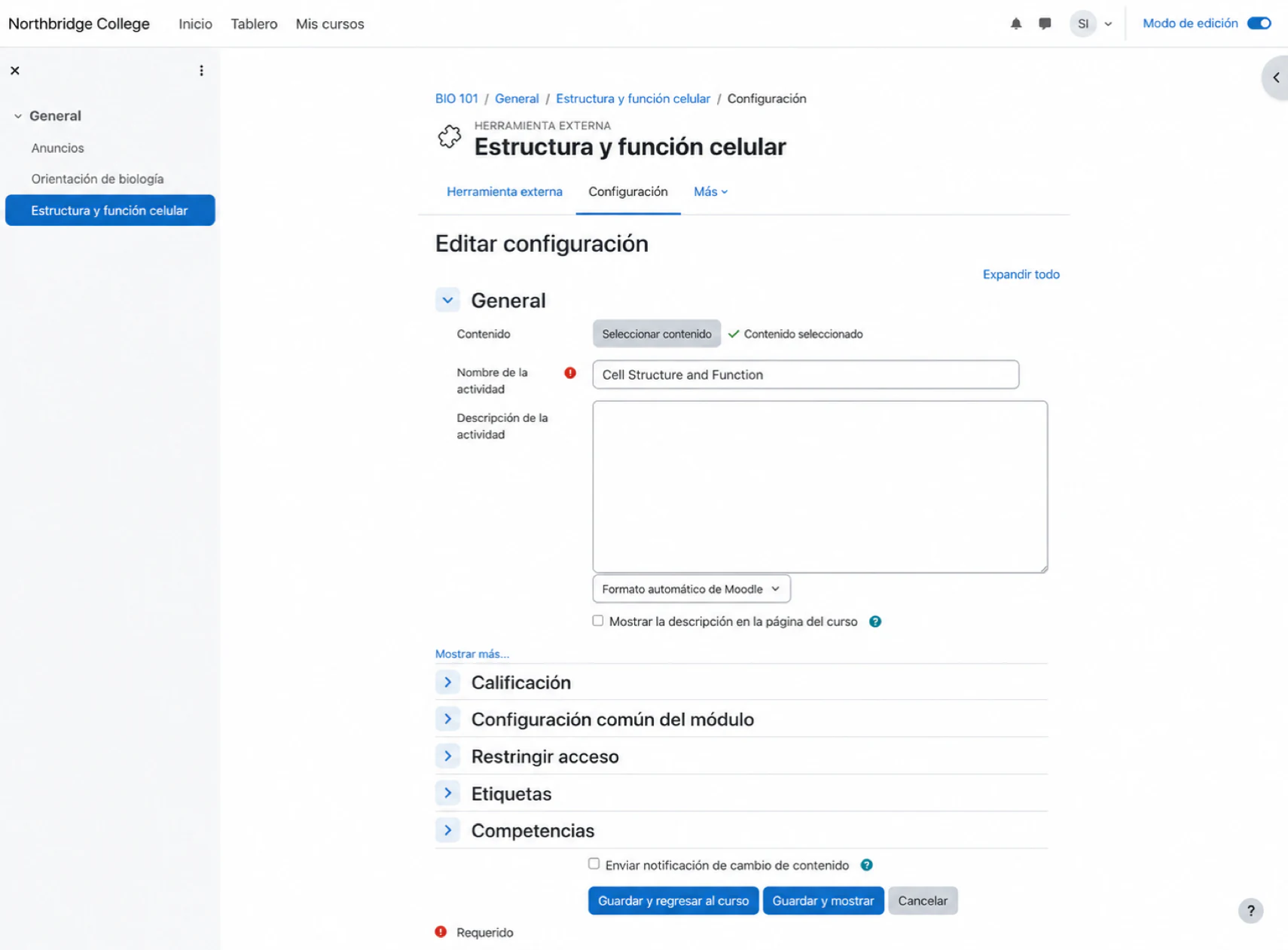The height and width of the screenshot is (950, 1288).
Task: Click the activity name input field
Action: tap(805, 374)
